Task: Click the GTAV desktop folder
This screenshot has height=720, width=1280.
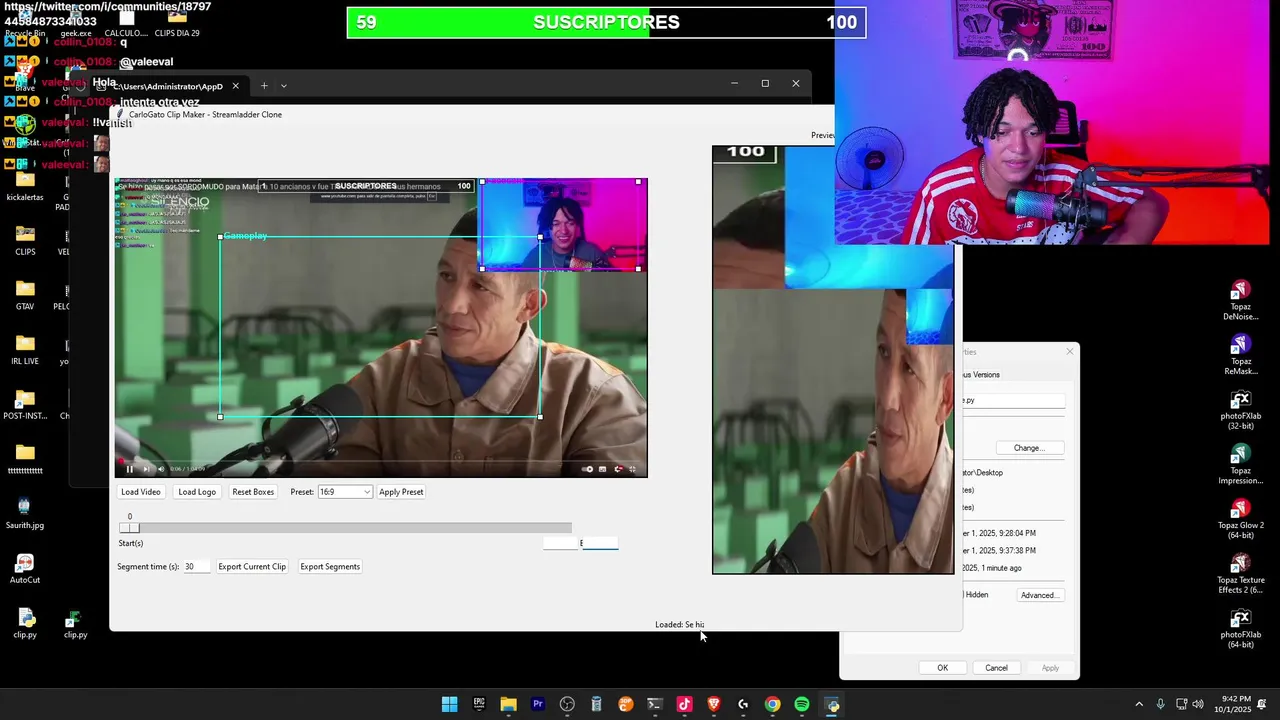Action: pyautogui.click(x=25, y=294)
